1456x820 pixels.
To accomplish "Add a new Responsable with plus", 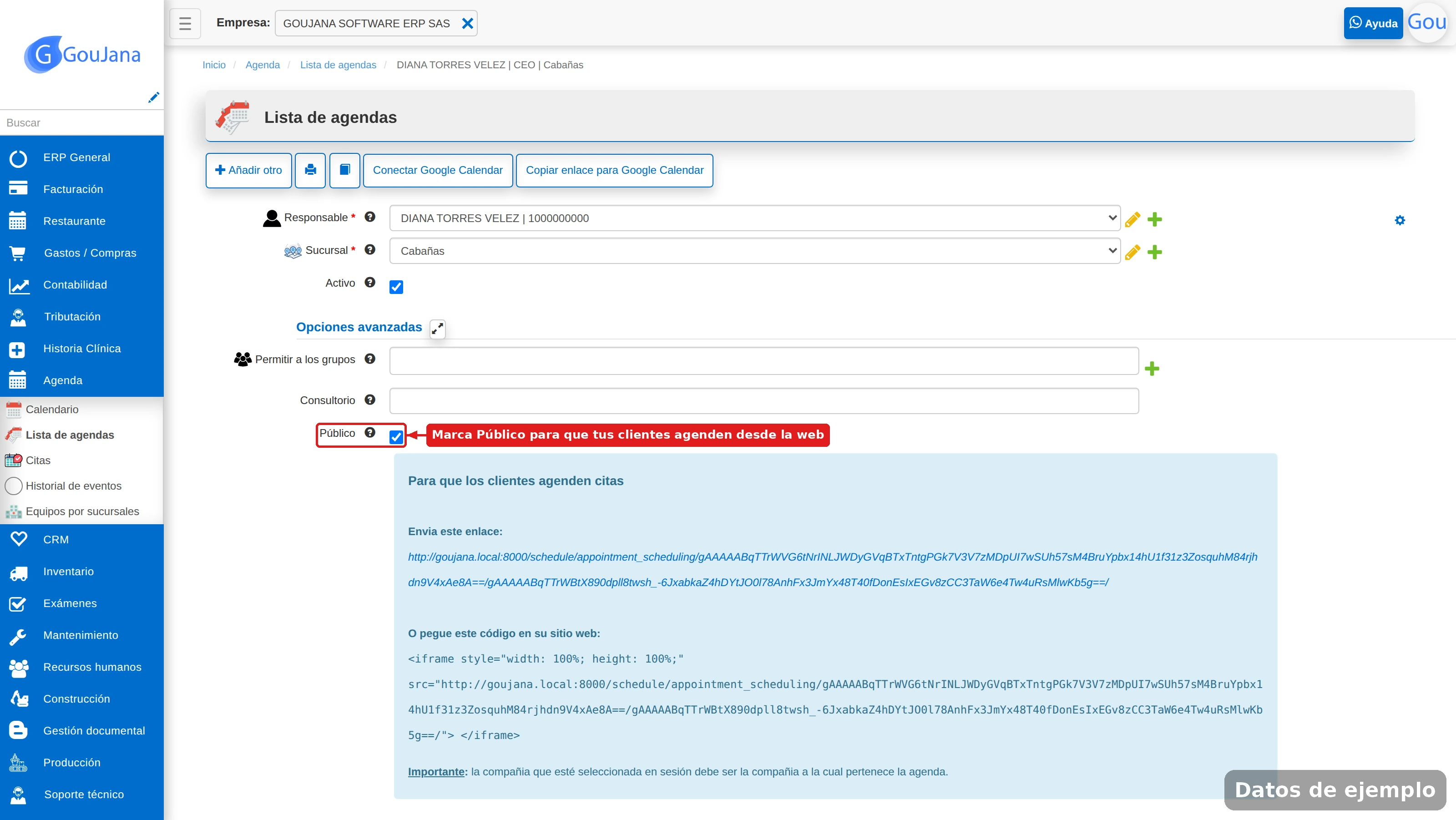I will [1155, 219].
